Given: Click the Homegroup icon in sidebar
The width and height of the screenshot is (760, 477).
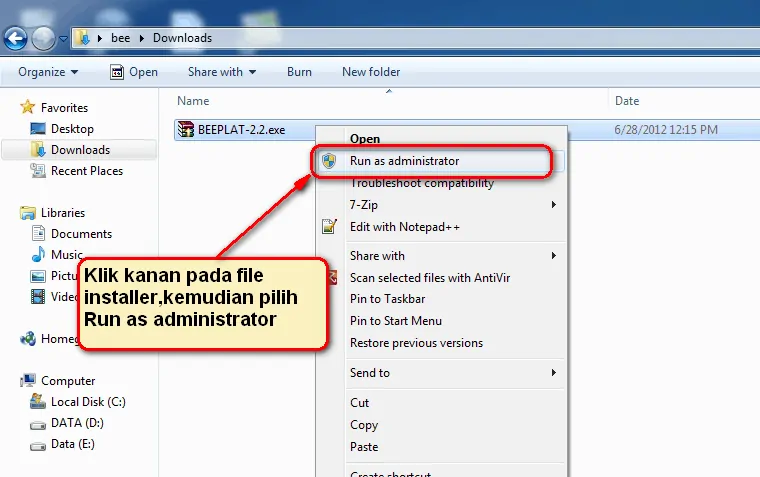Looking at the screenshot, I should tap(28, 338).
